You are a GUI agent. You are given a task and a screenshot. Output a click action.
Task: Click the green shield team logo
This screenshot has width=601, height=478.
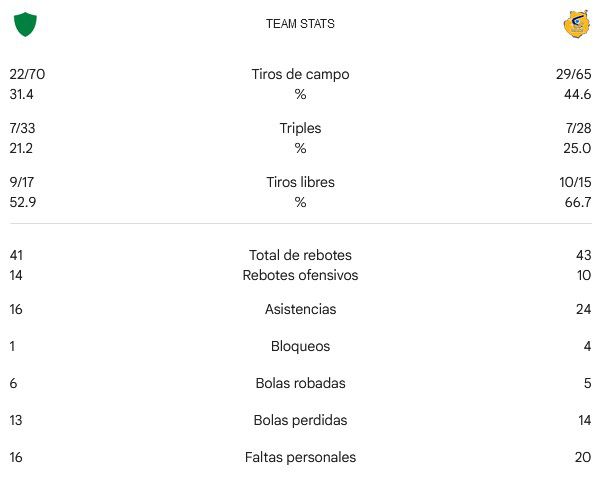25,24
